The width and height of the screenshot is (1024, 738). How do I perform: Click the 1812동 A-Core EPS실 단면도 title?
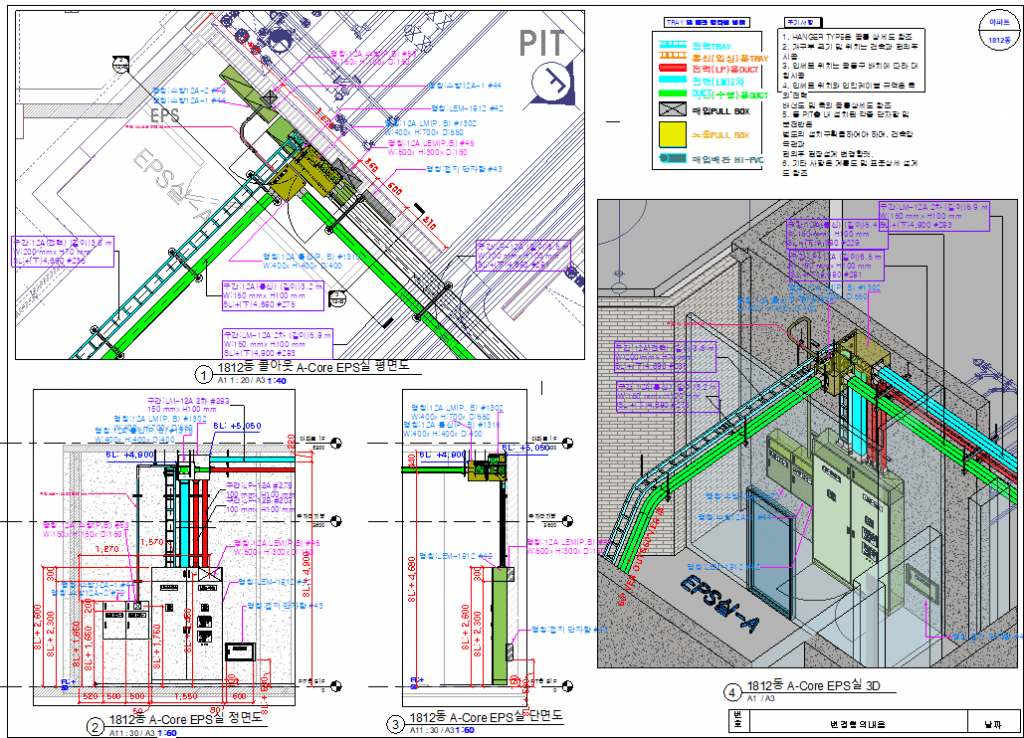click(487, 715)
